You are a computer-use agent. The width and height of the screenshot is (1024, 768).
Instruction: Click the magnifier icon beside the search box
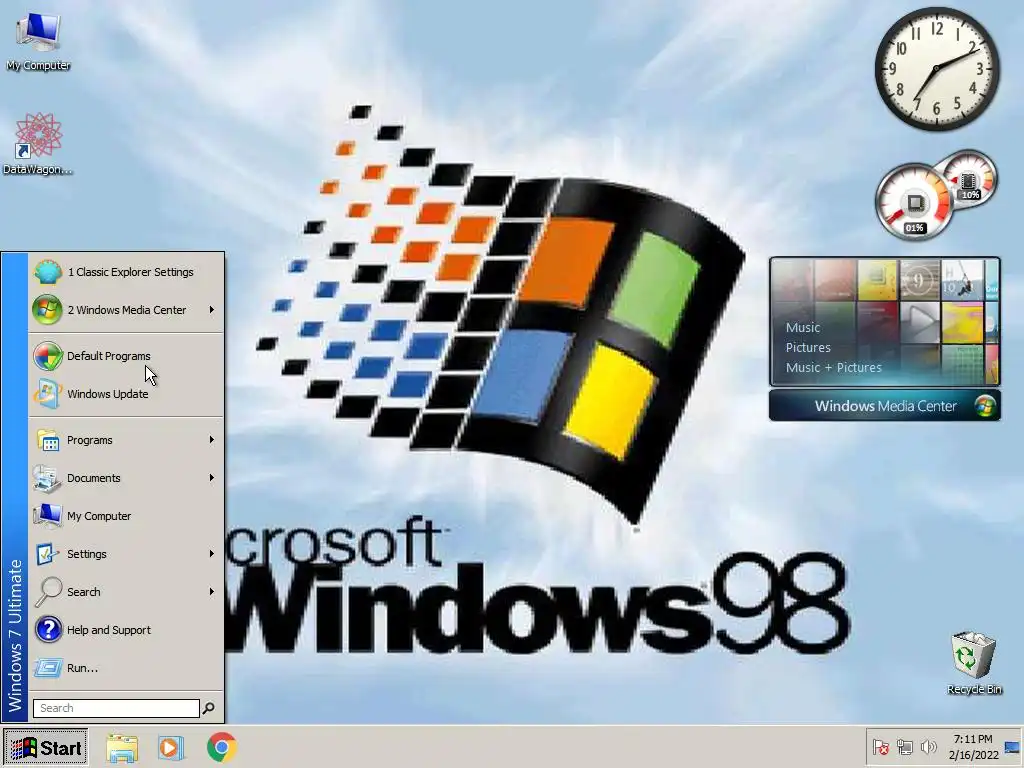[x=208, y=708]
